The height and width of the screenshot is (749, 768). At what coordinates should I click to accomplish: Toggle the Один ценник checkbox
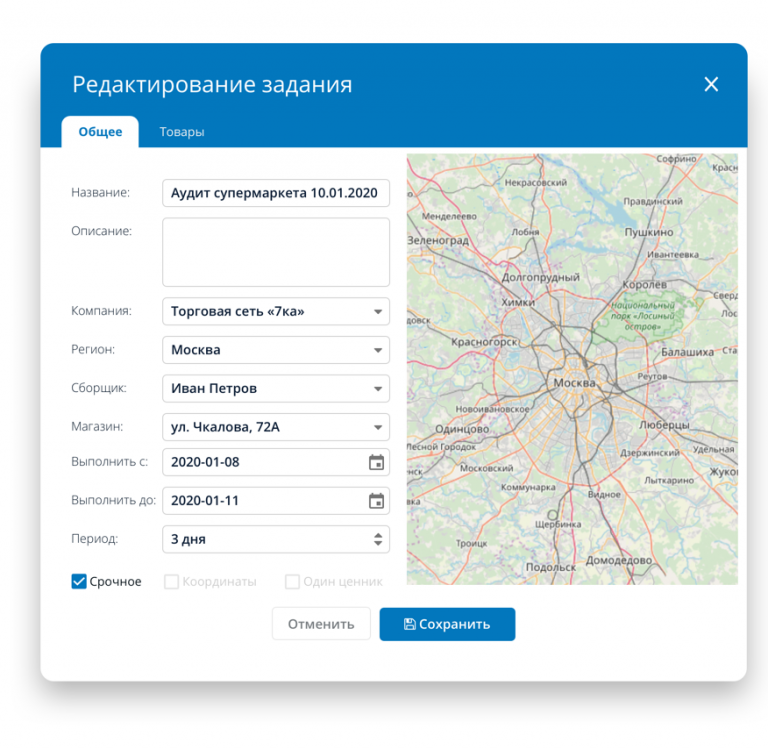292,581
